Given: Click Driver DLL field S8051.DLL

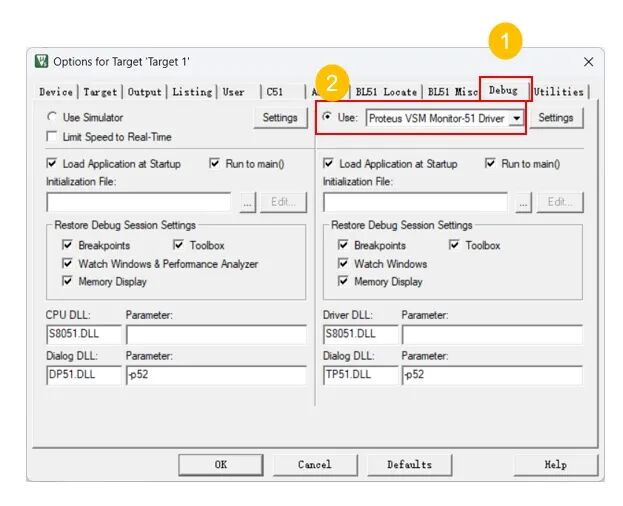Looking at the screenshot, I should click(x=360, y=334).
